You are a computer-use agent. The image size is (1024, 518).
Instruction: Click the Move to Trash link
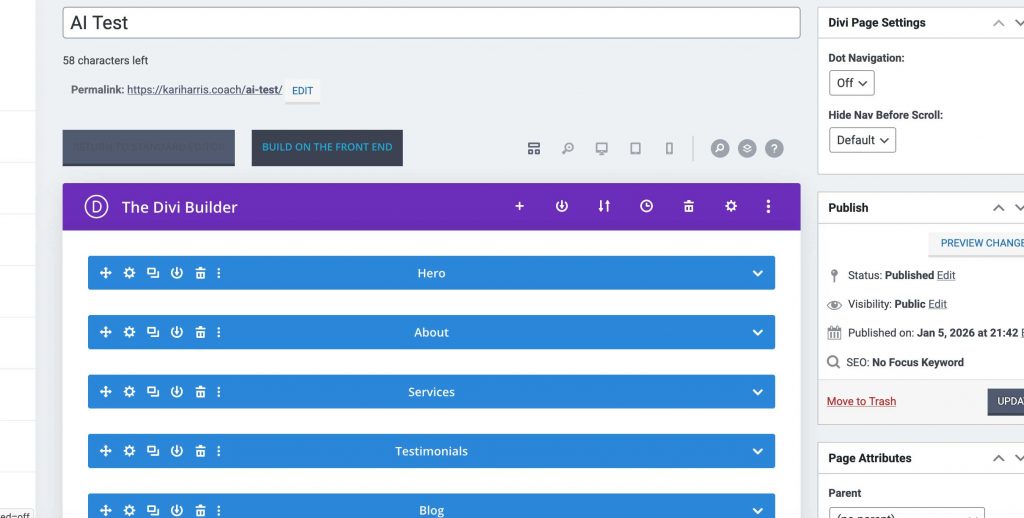pyautogui.click(x=861, y=401)
